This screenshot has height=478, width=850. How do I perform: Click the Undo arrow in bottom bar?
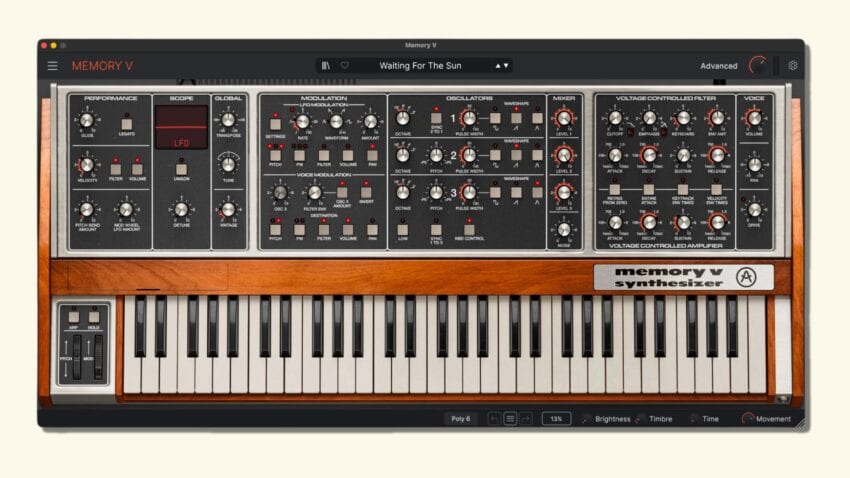494,418
